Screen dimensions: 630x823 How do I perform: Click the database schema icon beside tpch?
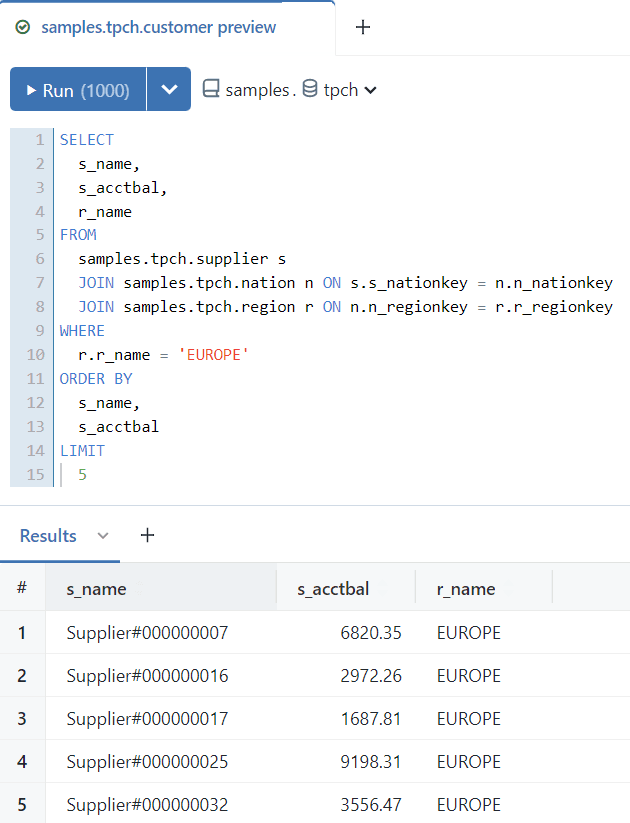point(310,90)
